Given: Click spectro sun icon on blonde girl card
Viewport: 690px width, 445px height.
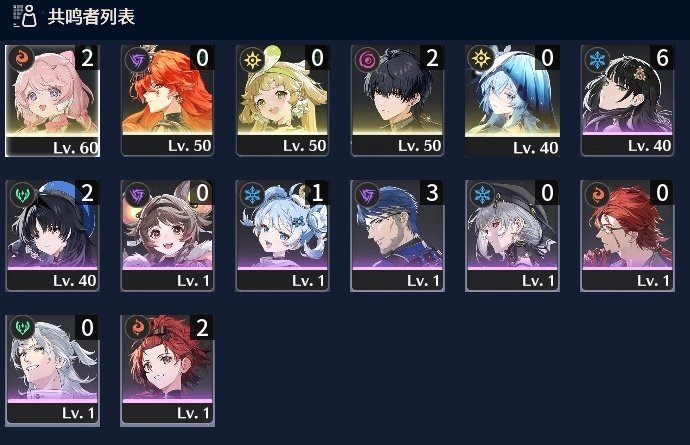Looking at the screenshot, I should click(x=252, y=59).
